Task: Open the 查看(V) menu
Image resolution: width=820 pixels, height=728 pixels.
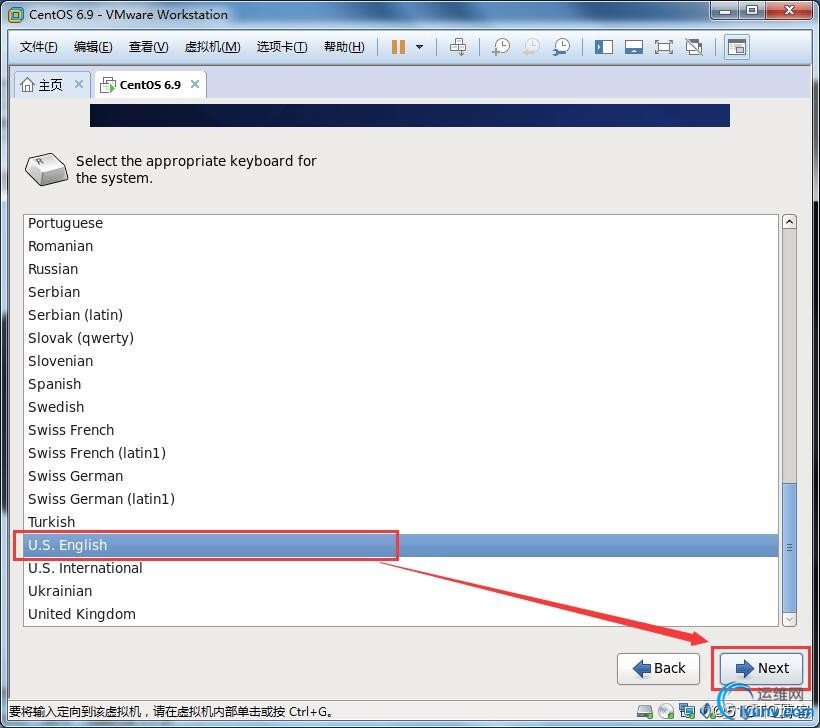Action: (x=149, y=47)
